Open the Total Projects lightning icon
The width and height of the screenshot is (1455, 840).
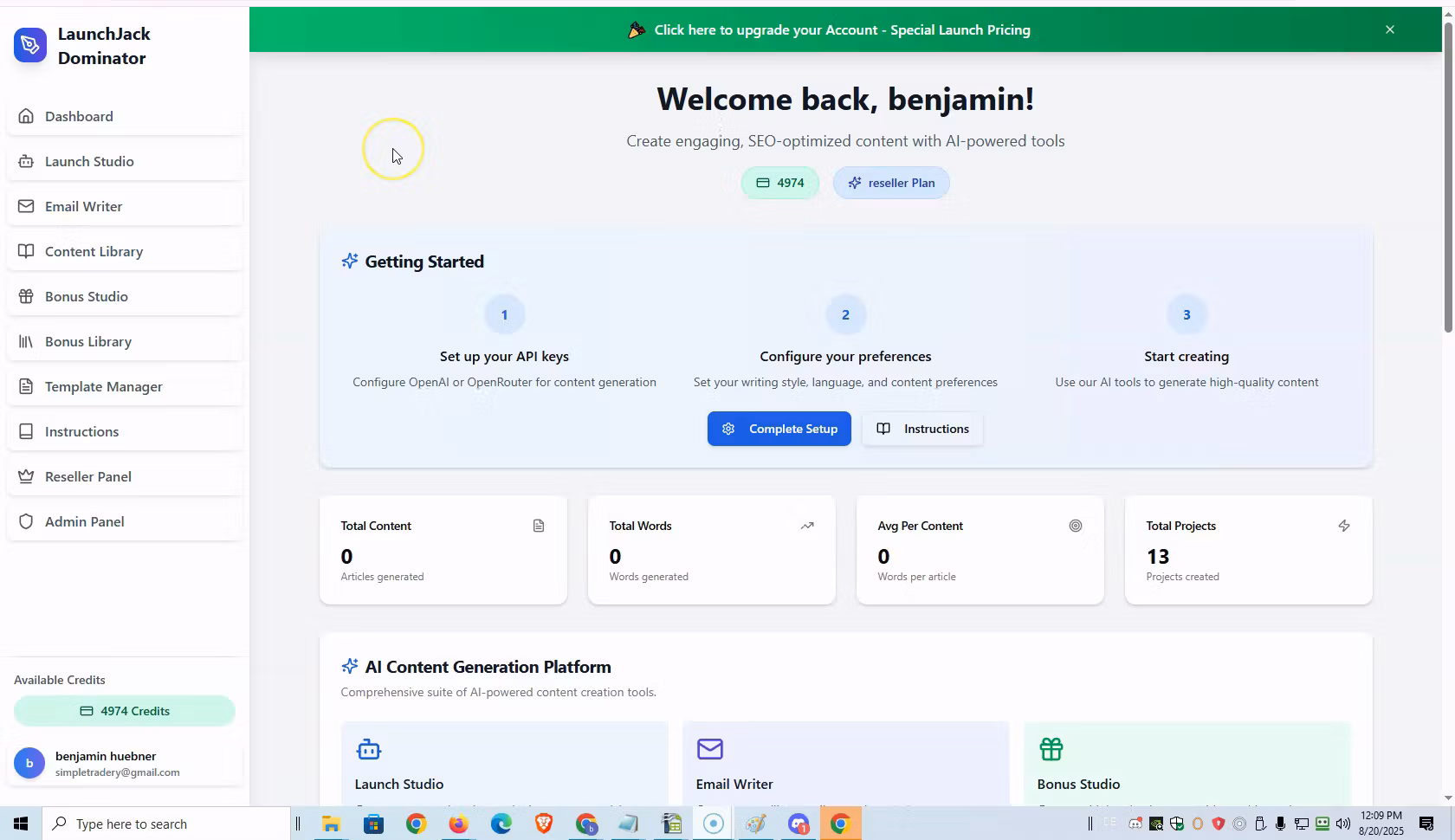tap(1344, 526)
